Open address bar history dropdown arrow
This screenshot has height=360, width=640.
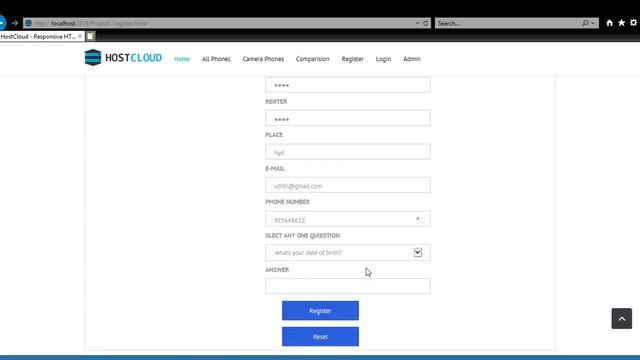click(x=418, y=23)
